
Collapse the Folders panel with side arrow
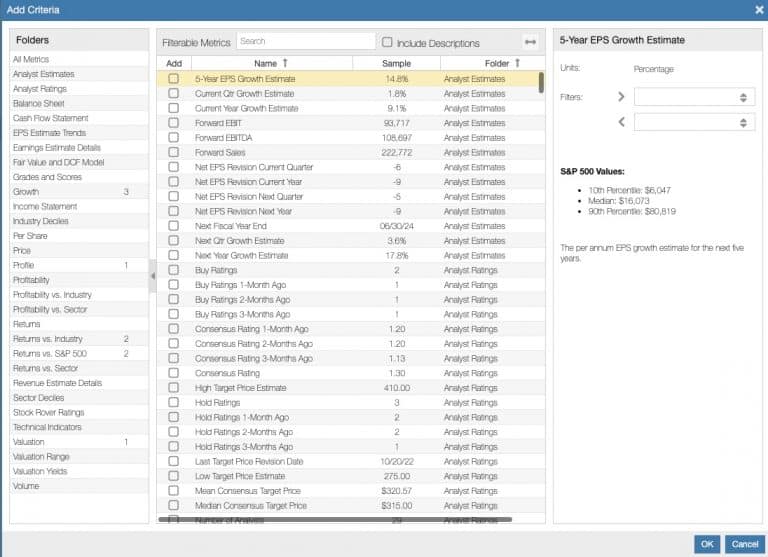pyautogui.click(x=153, y=276)
